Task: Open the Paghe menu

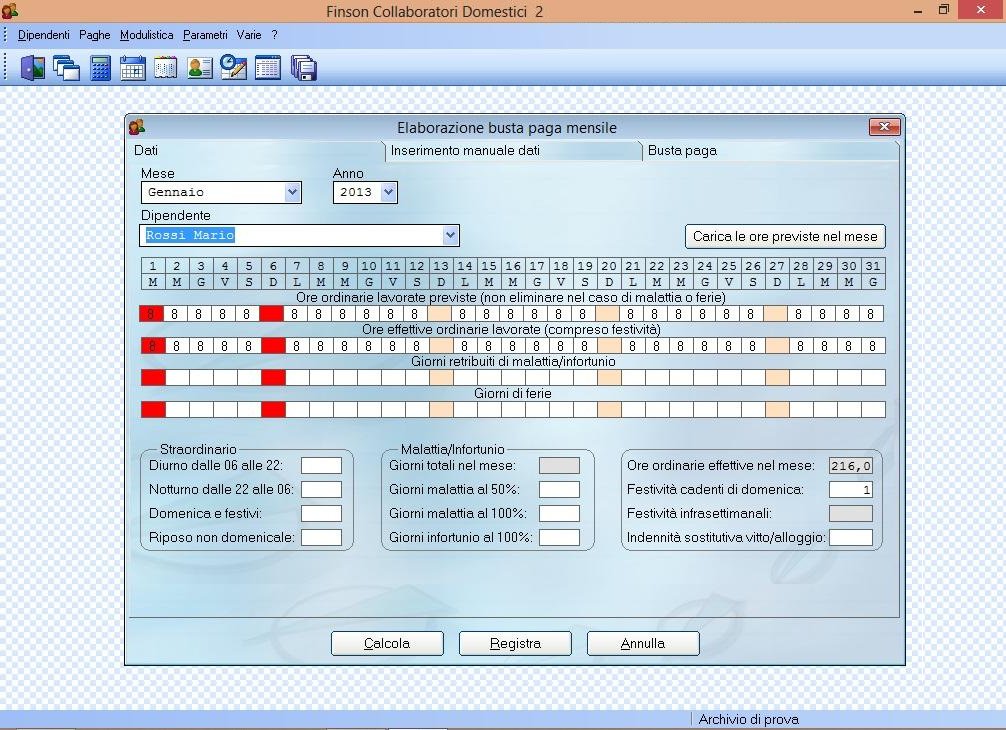Action: pos(94,35)
